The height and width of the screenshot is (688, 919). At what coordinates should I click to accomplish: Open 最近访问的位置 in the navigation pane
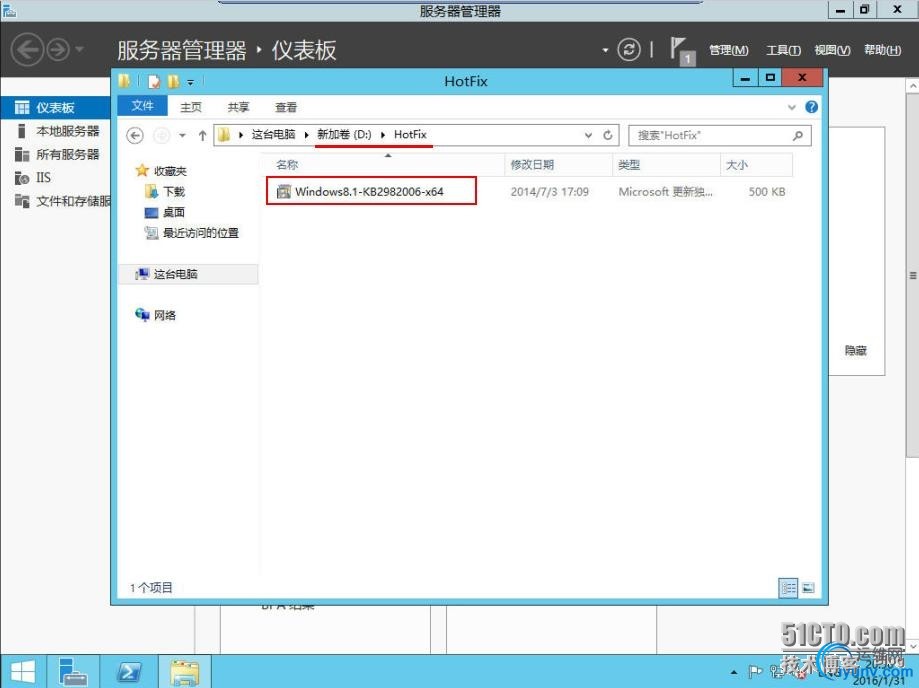tap(192, 233)
